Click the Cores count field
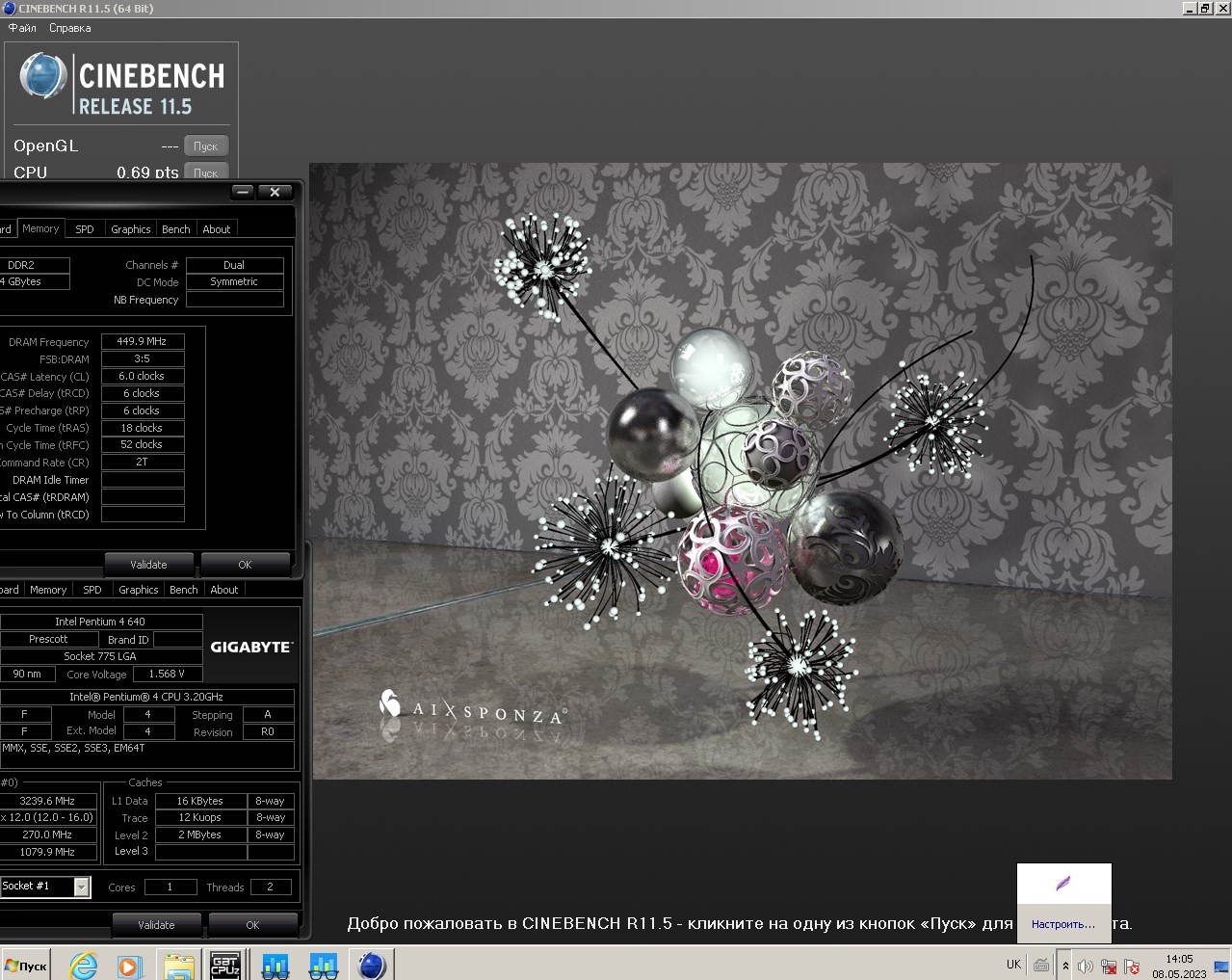 [x=170, y=887]
